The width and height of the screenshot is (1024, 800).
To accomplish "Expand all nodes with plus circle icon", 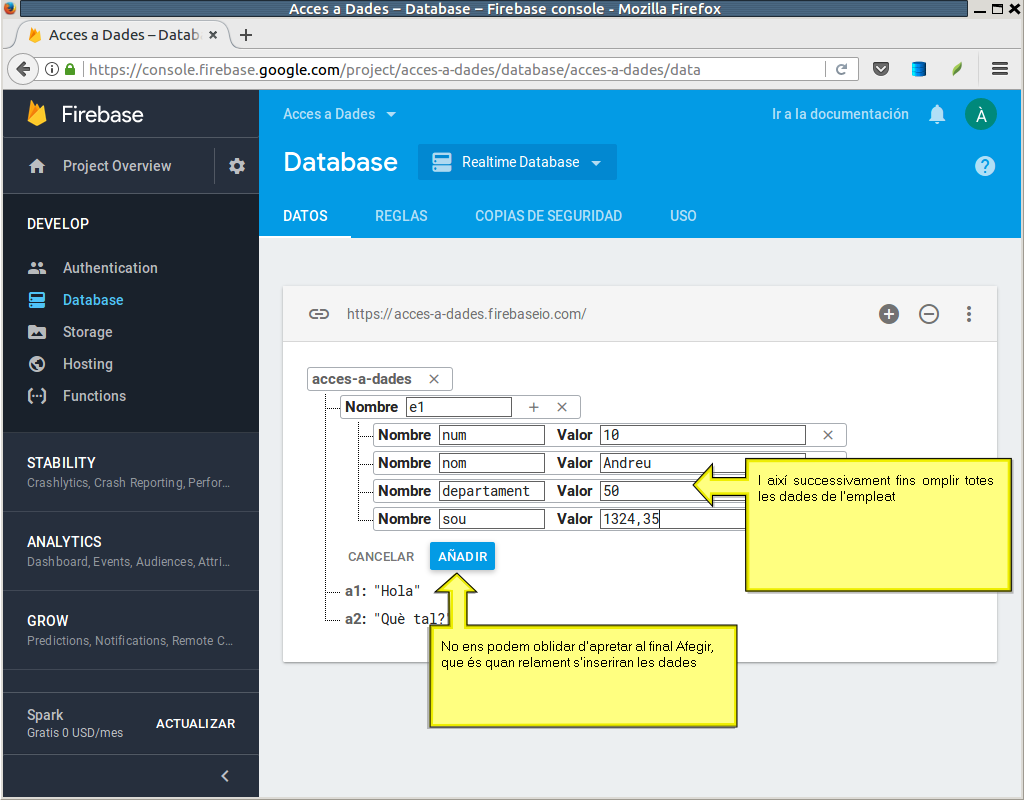I will pyautogui.click(x=889, y=314).
